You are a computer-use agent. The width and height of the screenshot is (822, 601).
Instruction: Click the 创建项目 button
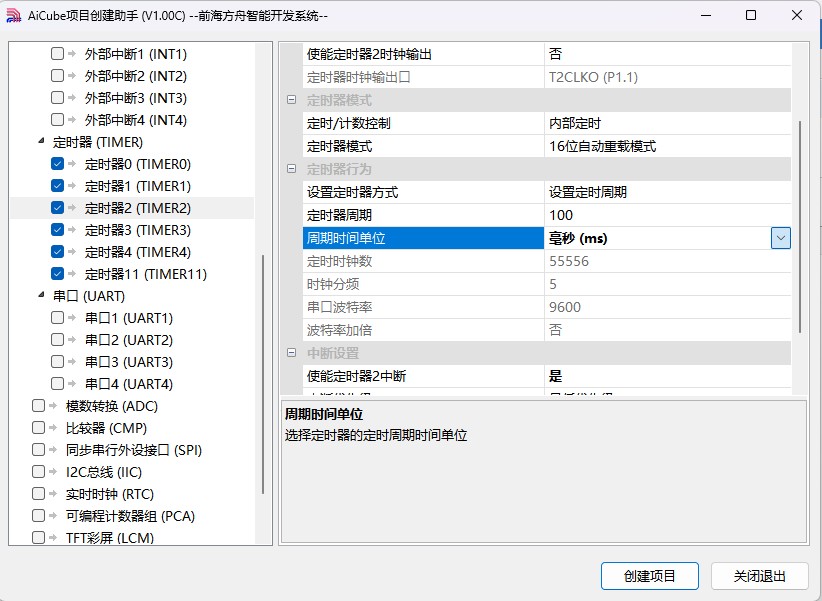pyautogui.click(x=650, y=576)
